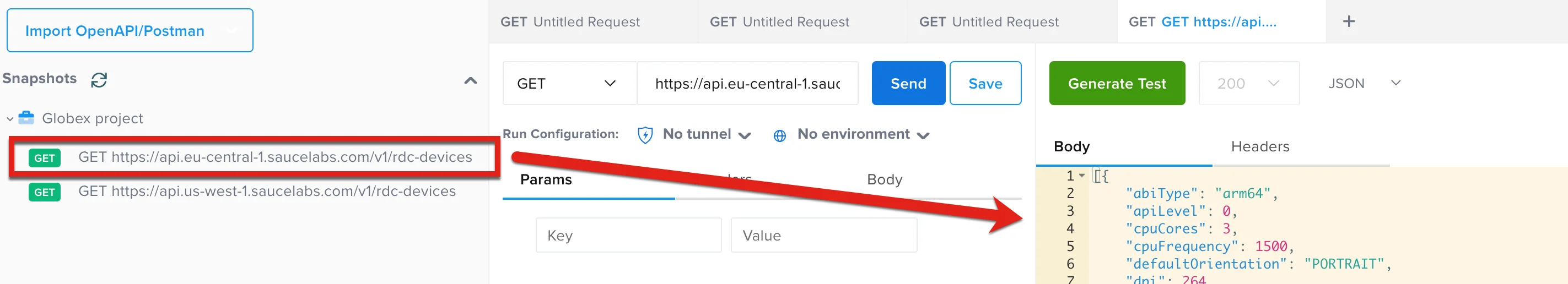Click the GET badge for eu-central-1 snapshot
This screenshot has width=1568, height=284.
click(45, 158)
